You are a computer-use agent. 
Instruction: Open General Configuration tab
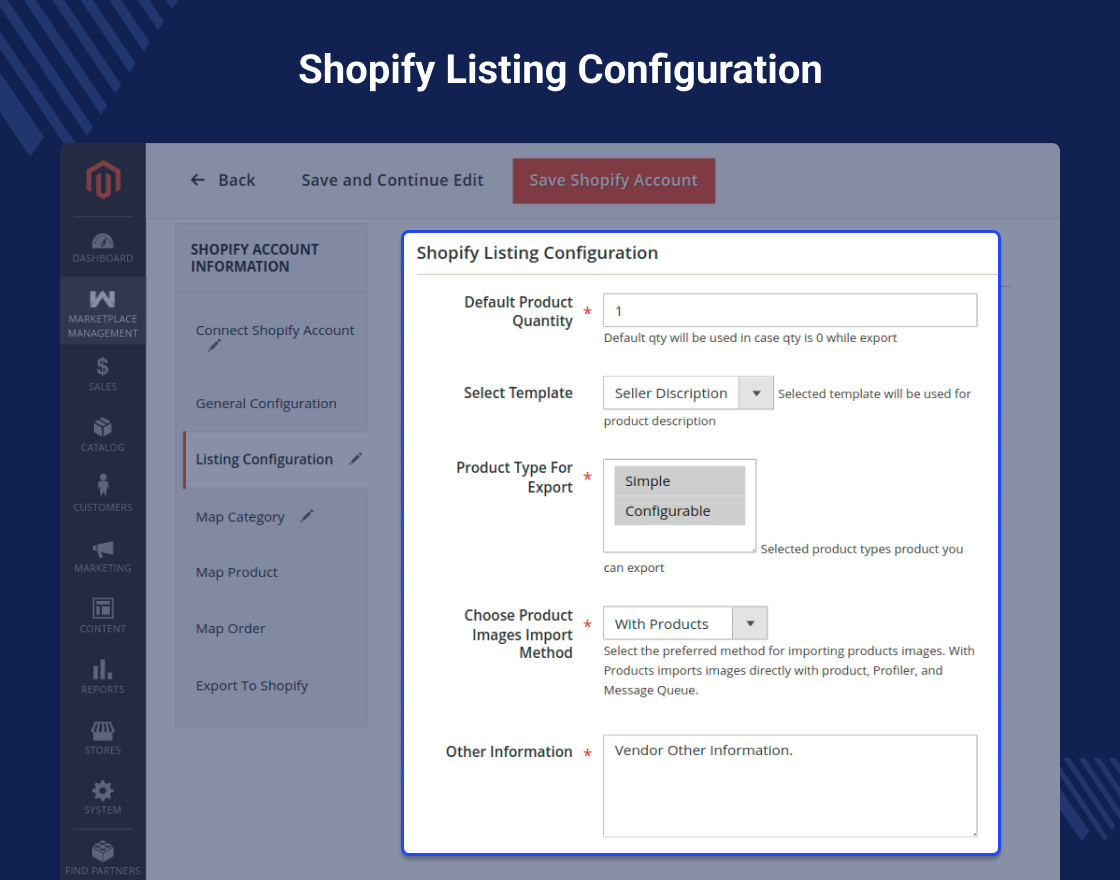point(266,404)
